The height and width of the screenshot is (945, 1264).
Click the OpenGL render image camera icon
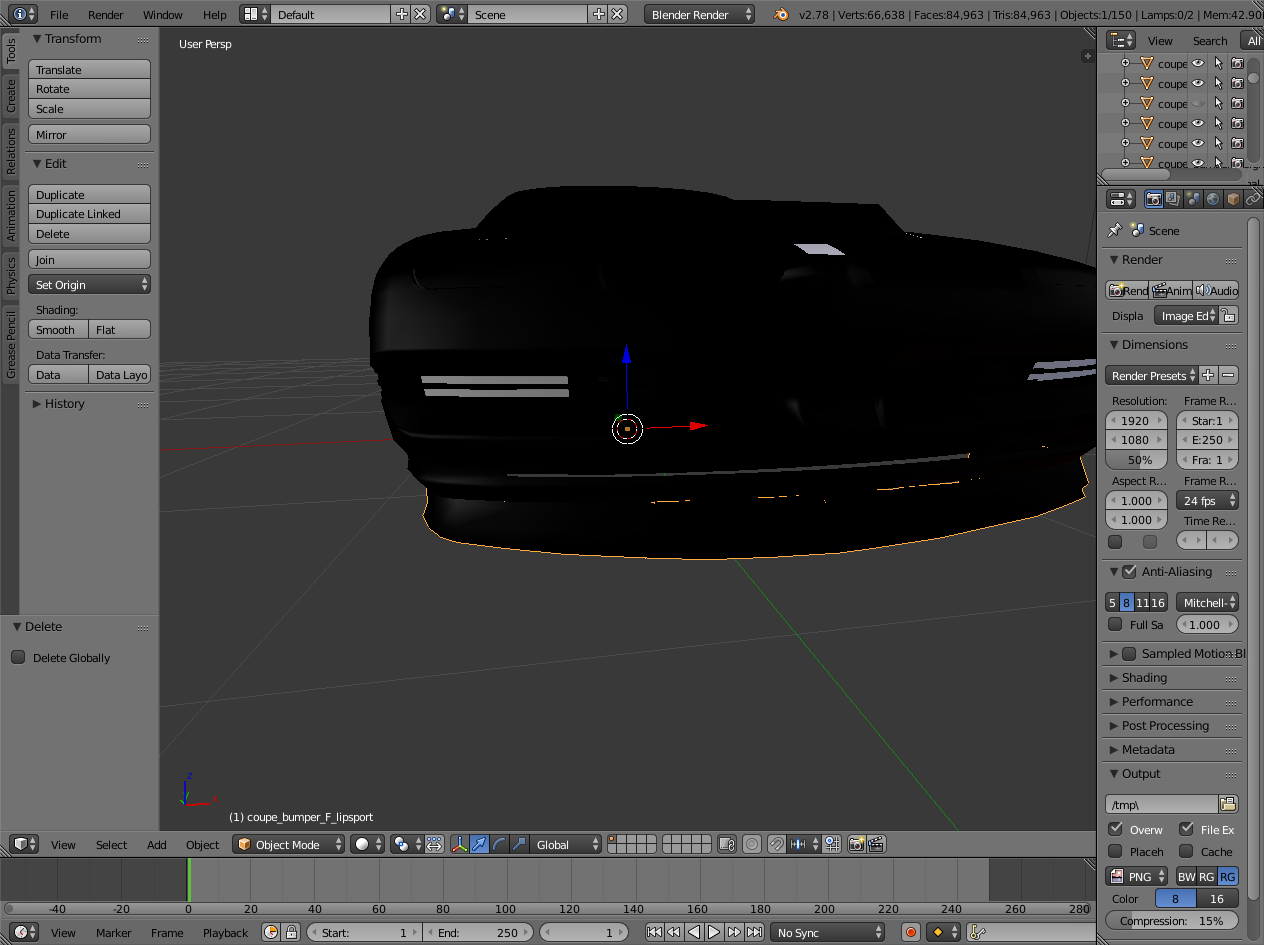coord(856,844)
